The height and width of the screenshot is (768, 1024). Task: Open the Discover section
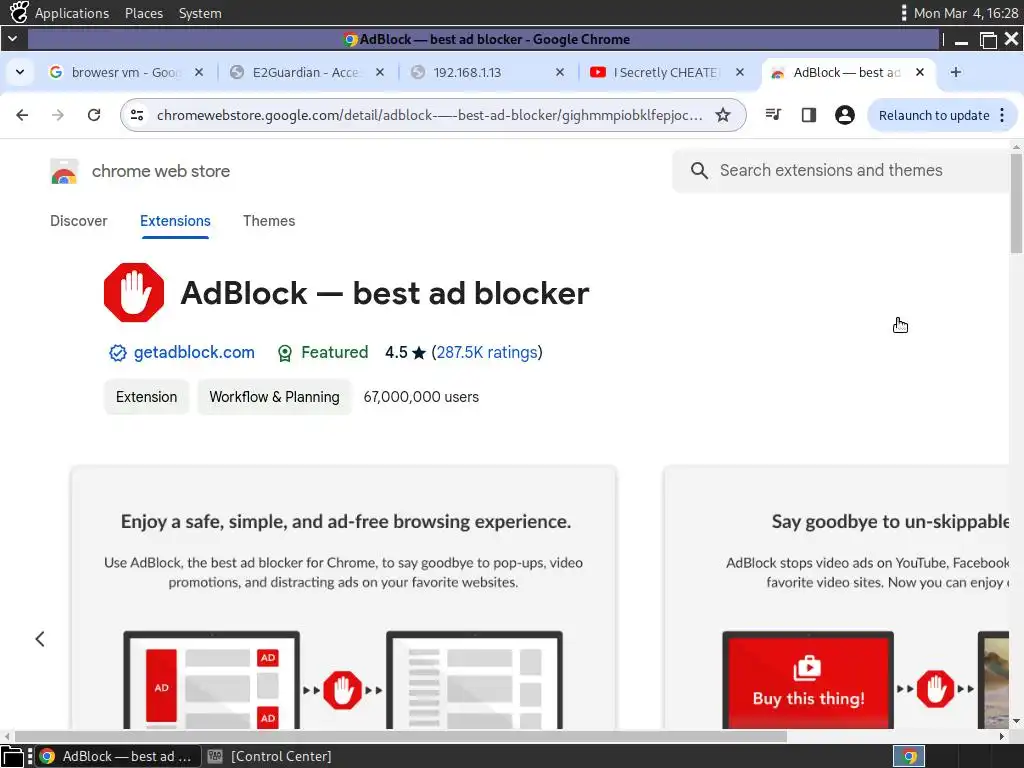[x=78, y=221]
